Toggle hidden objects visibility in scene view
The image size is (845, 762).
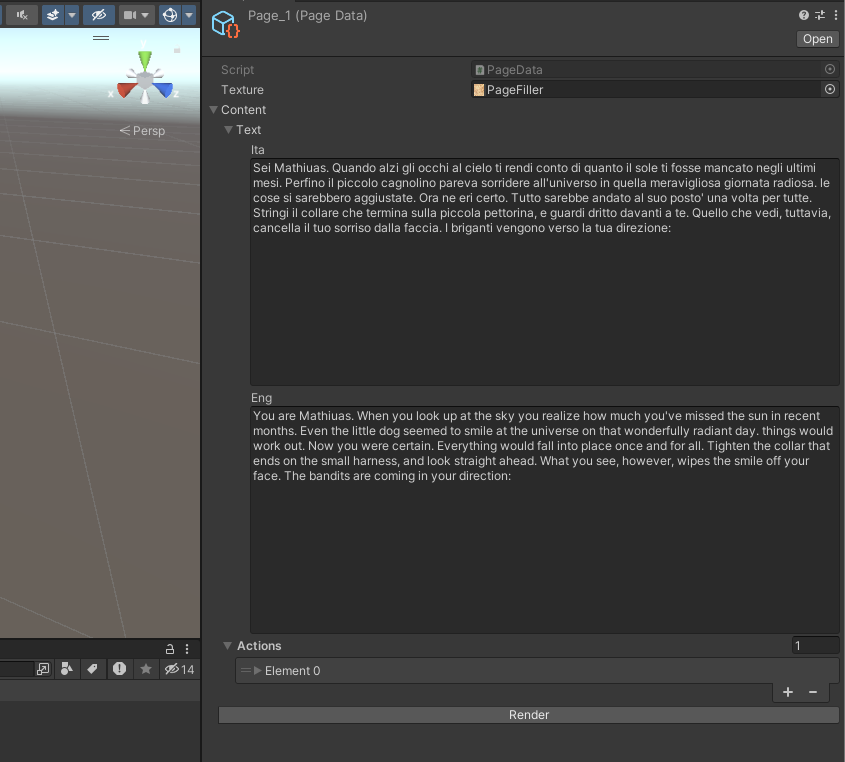99,15
